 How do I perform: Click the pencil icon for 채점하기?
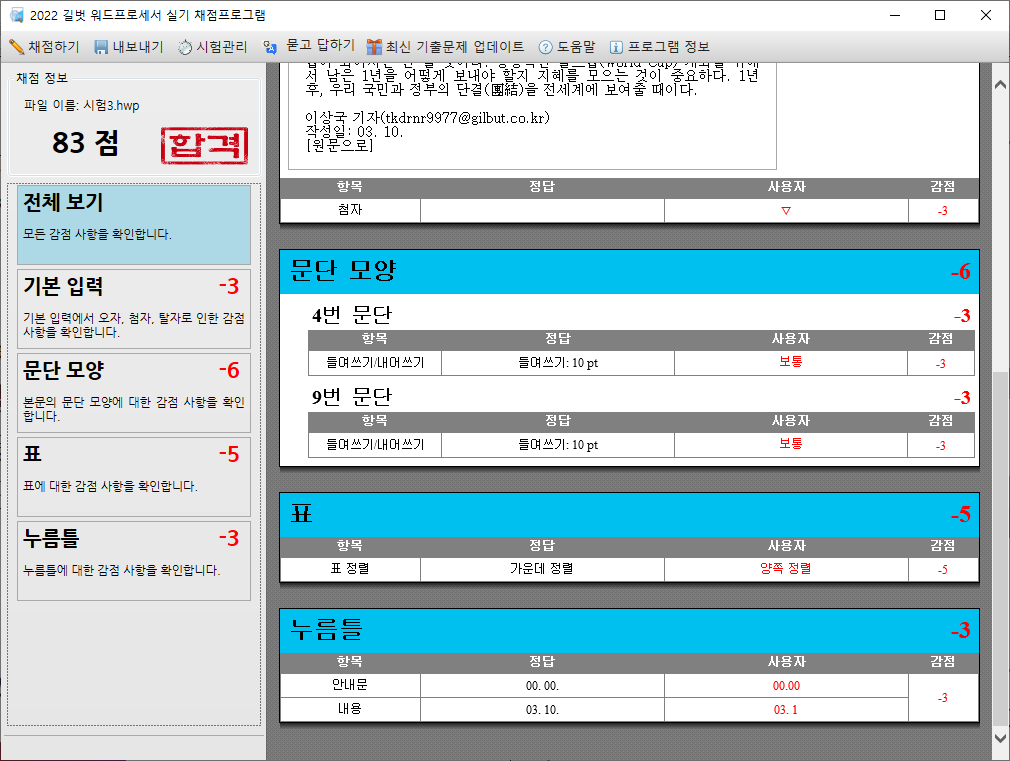pos(17,47)
